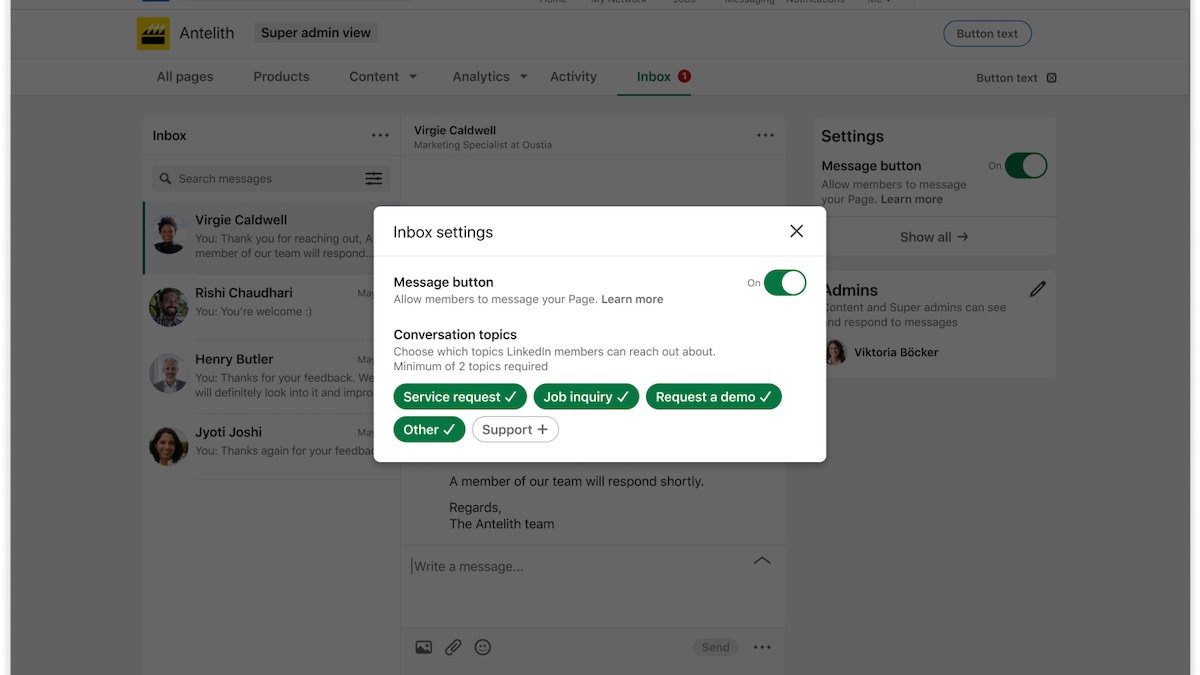This screenshot has width=1200, height=675.
Task: Open Jyoti Joshi conversation
Action: pyautogui.click(x=272, y=446)
